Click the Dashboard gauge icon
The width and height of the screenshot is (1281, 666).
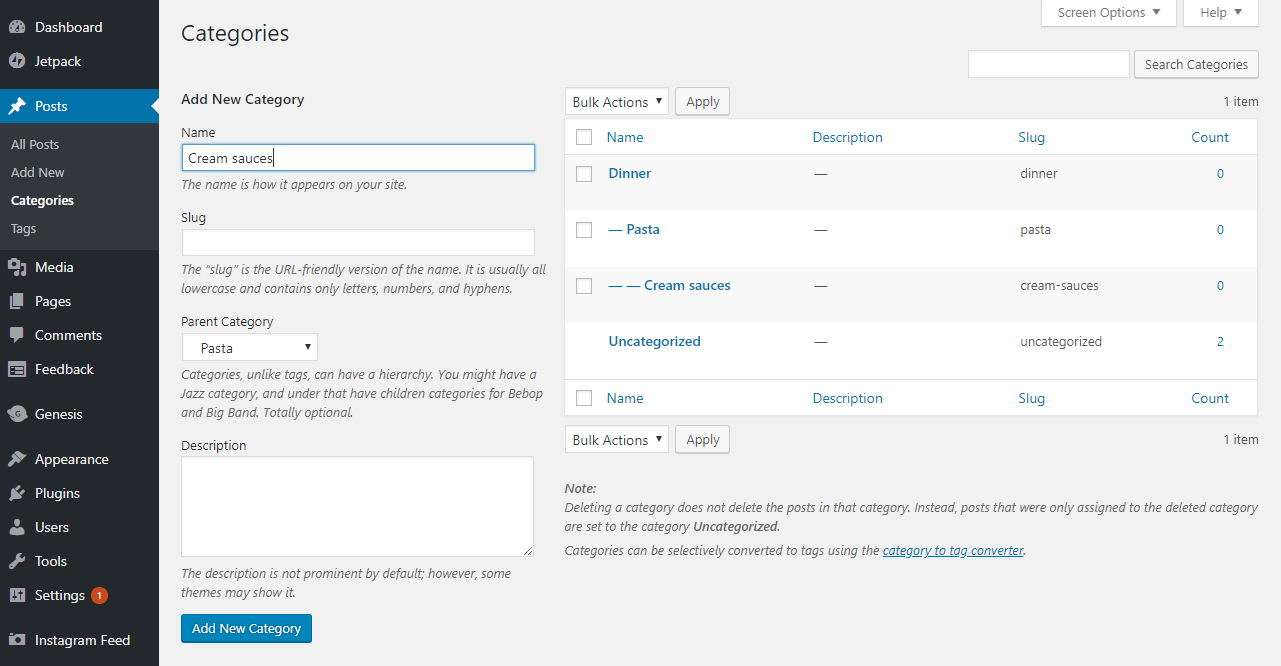pyautogui.click(x=17, y=27)
